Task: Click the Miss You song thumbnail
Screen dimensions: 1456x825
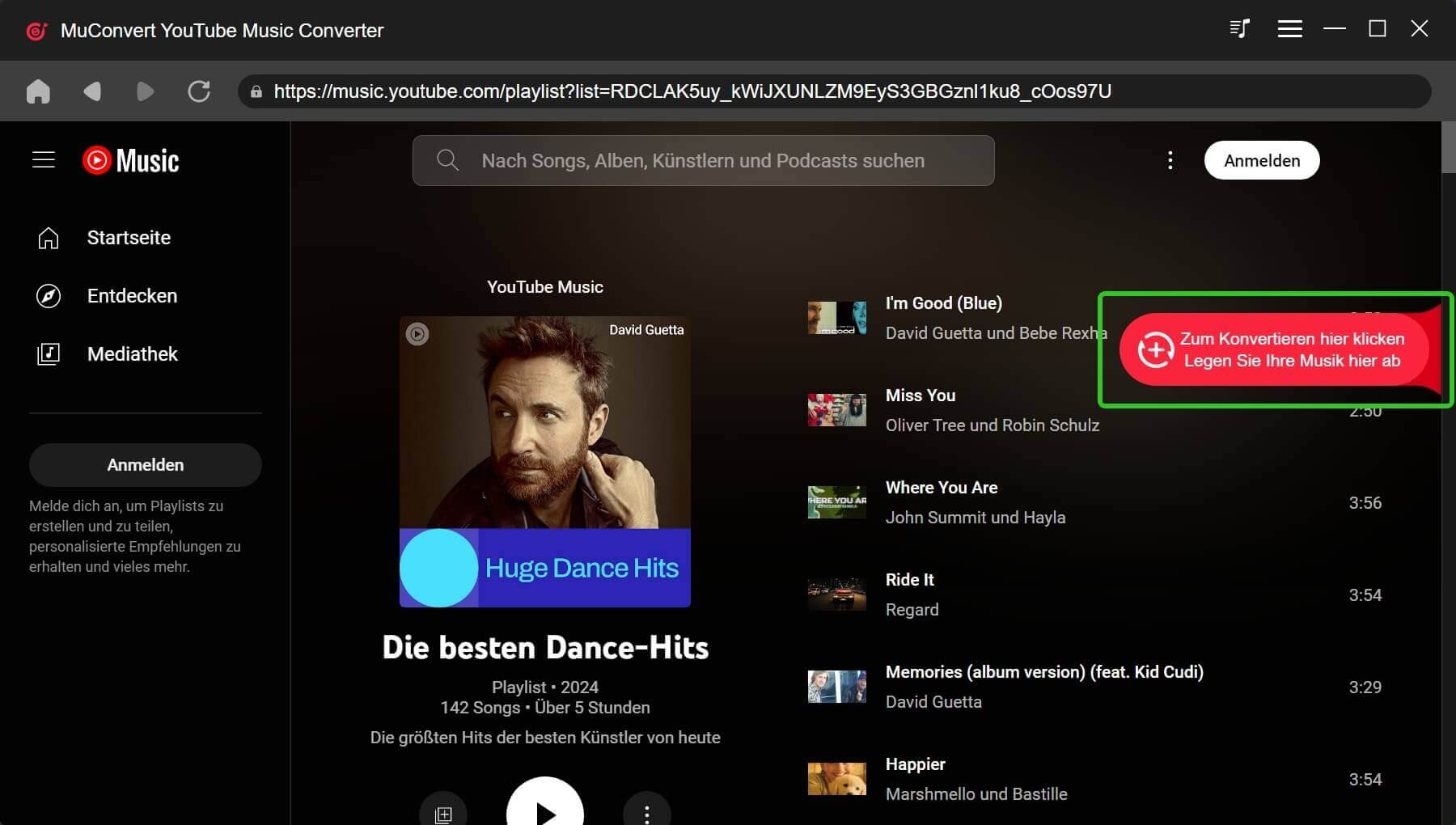Action: [837, 410]
